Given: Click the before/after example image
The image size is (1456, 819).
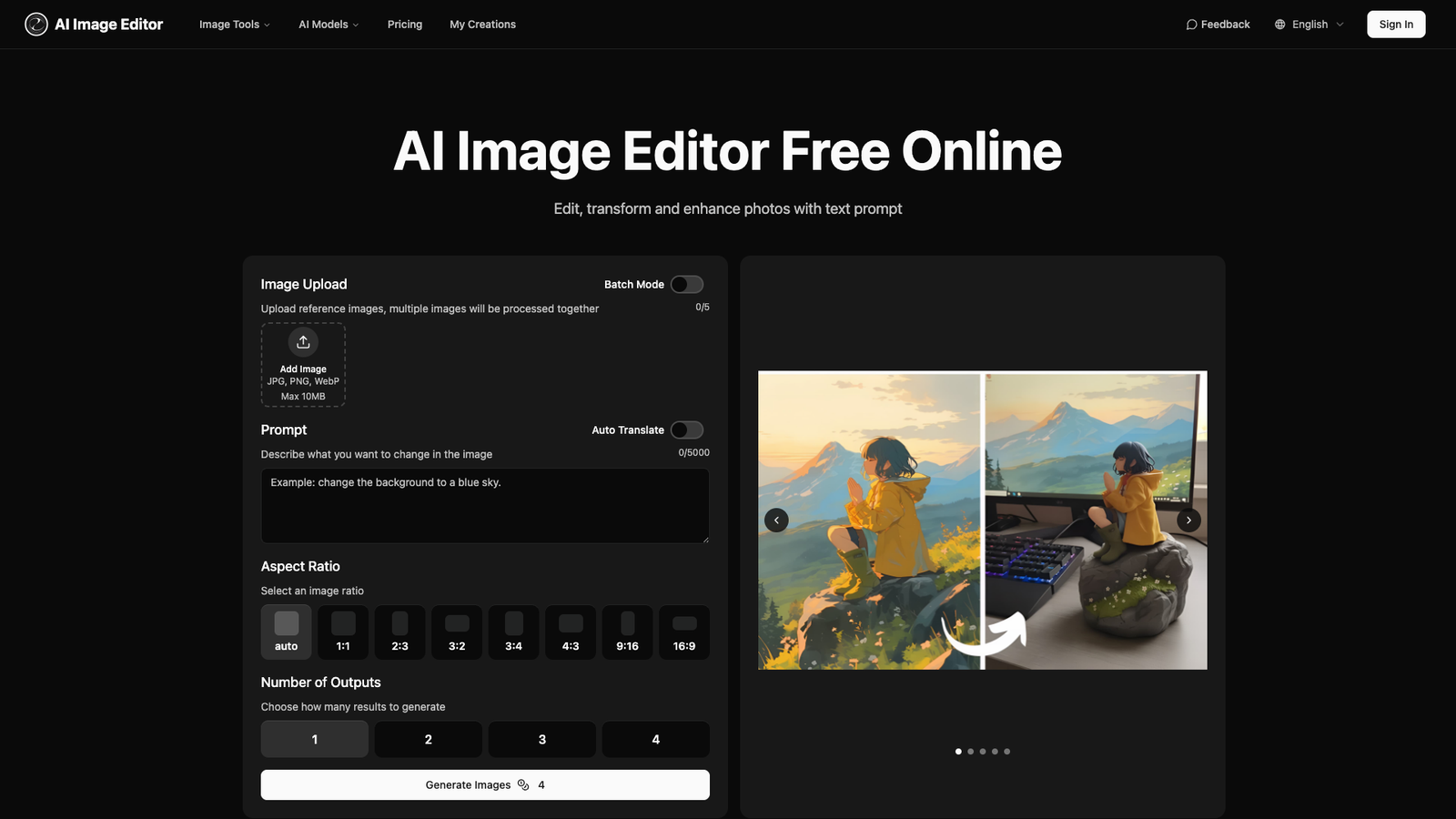Looking at the screenshot, I should tap(983, 520).
